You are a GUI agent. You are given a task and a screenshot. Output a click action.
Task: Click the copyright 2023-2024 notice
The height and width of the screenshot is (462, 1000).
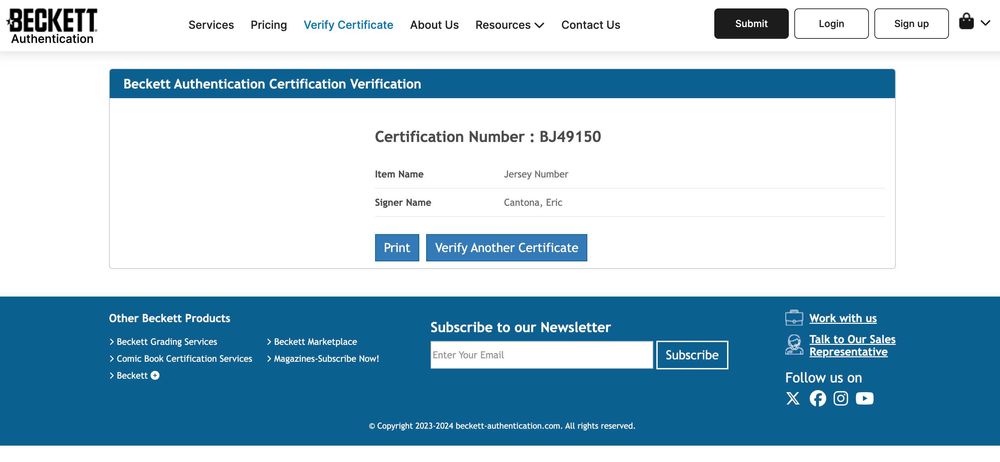pyautogui.click(x=502, y=426)
